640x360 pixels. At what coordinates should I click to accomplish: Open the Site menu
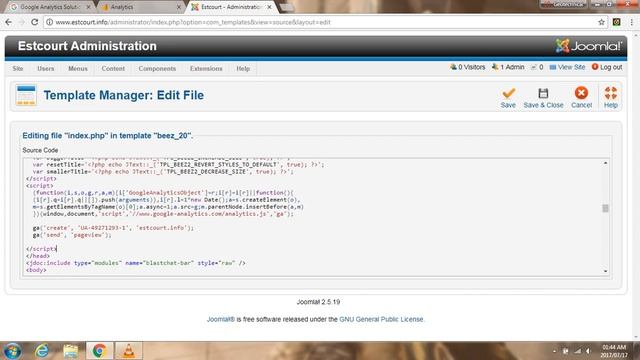point(18,69)
